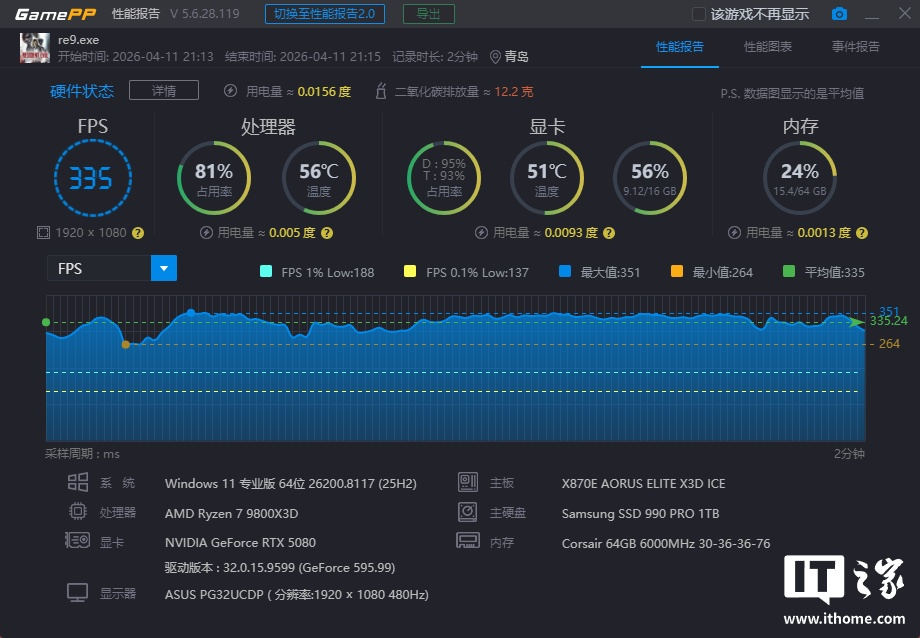The image size is (920, 638).
Task: Click the CO2 emissions bottle icon
Action: click(380, 91)
